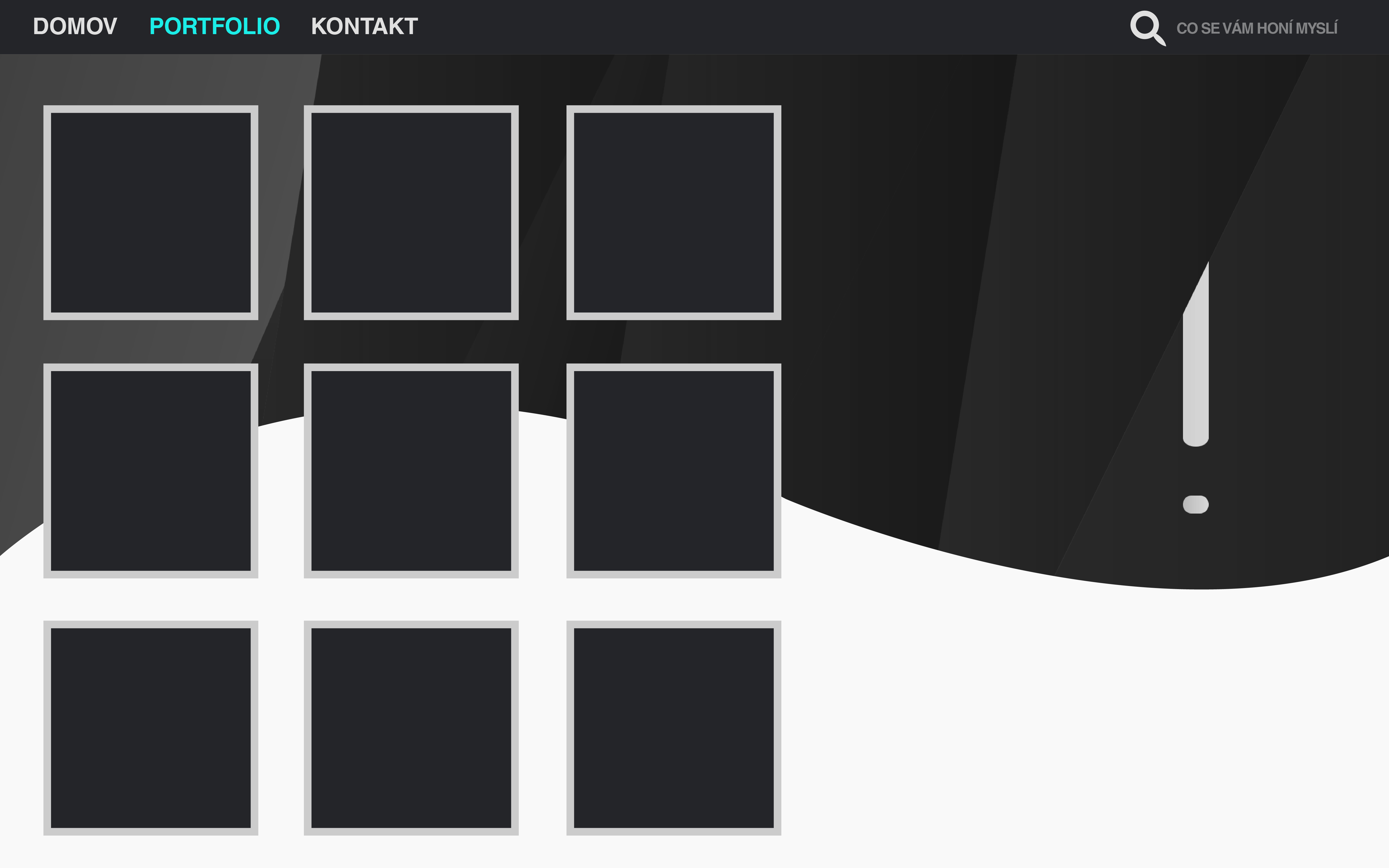Open middle-row right portfolio thumbnail

[x=674, y=471]
